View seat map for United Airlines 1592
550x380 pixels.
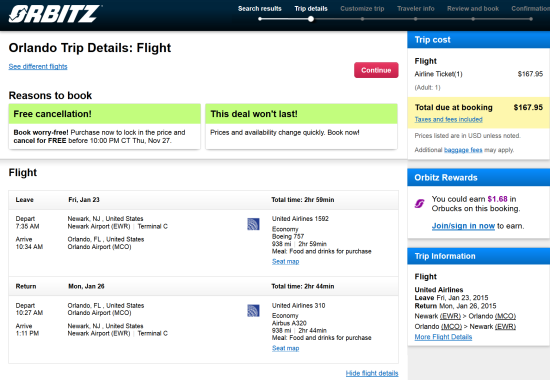click(286, 261)
